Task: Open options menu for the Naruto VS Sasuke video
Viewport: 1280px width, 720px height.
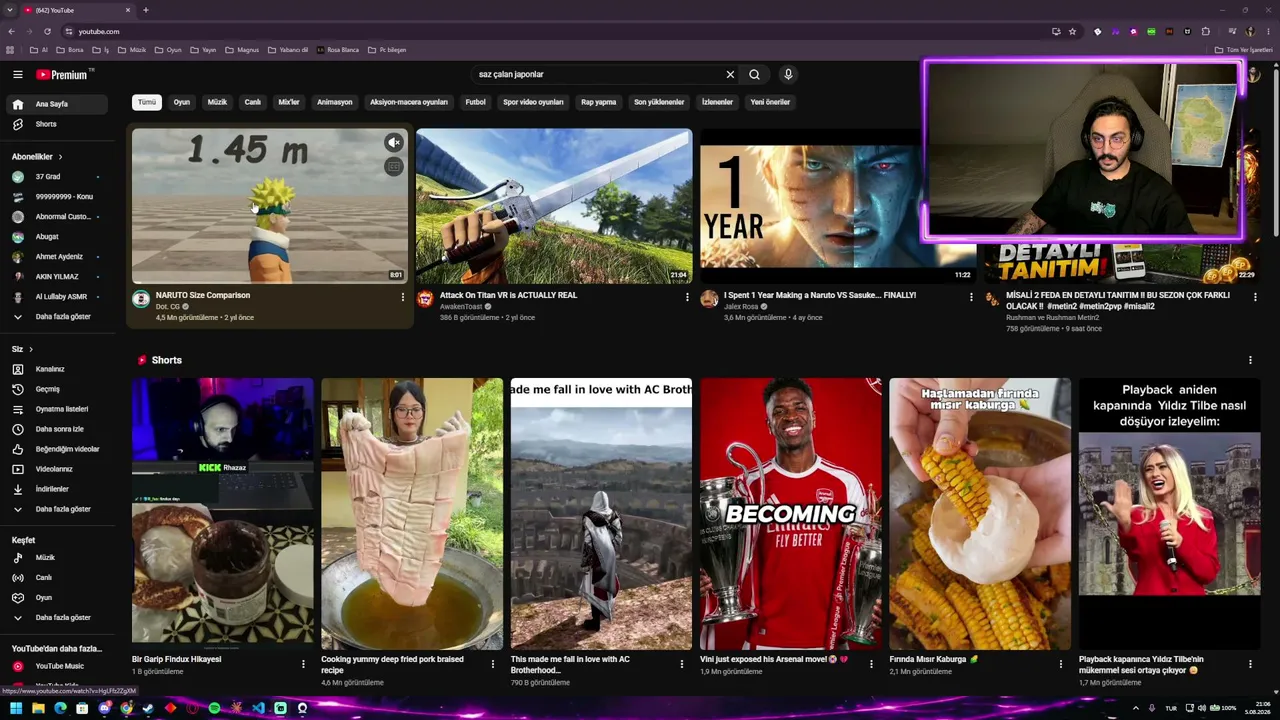Action: [x=971, y=297]
